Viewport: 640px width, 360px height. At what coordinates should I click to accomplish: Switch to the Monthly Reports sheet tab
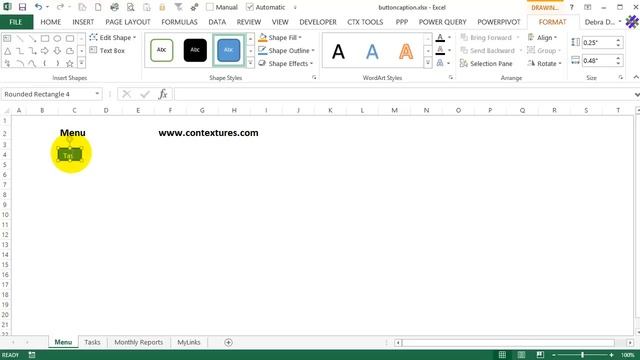(x=139, y=342)
